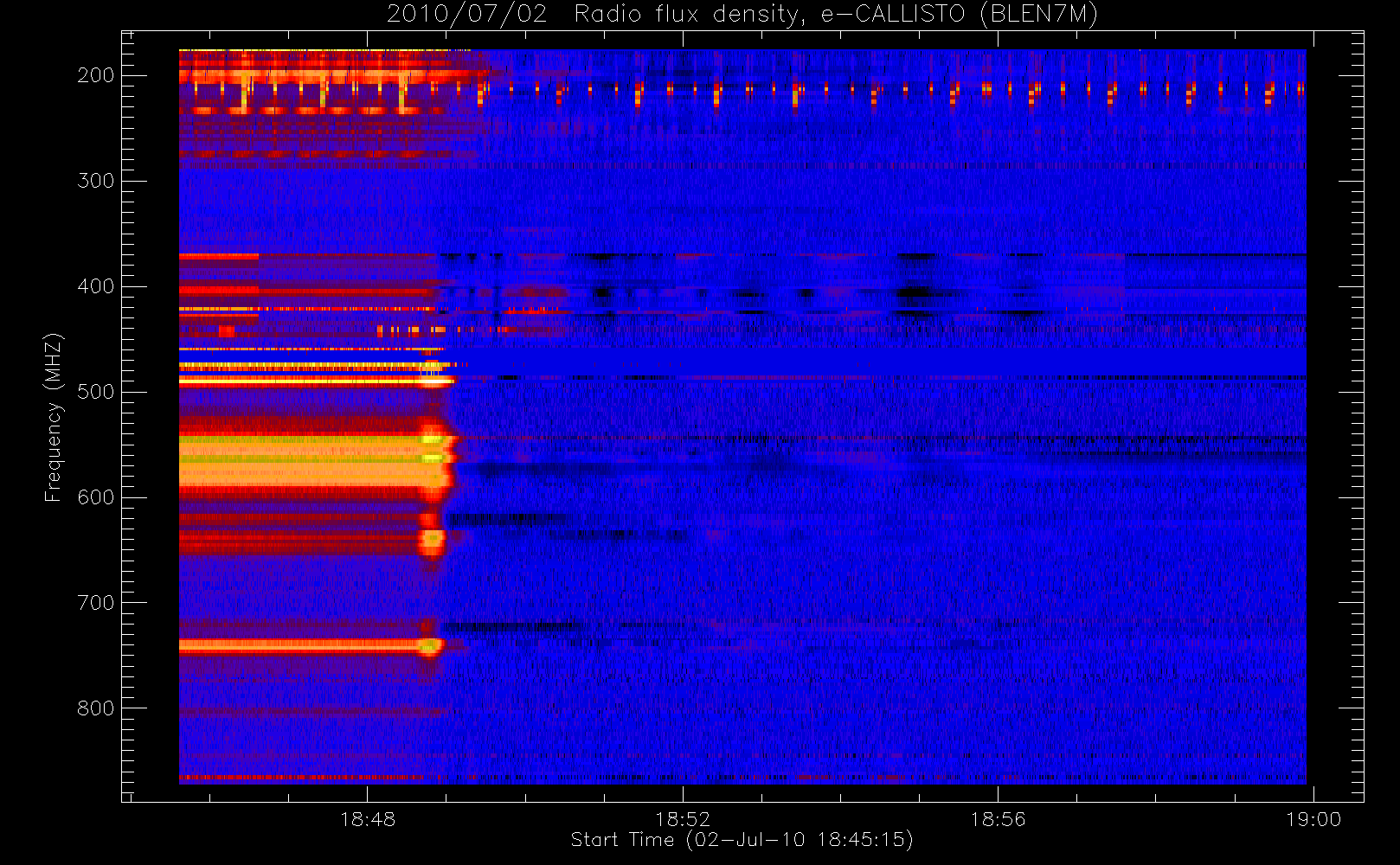Click the 18:52 time tick label
Screen dimensions: 1400x865
coord(683,819)
